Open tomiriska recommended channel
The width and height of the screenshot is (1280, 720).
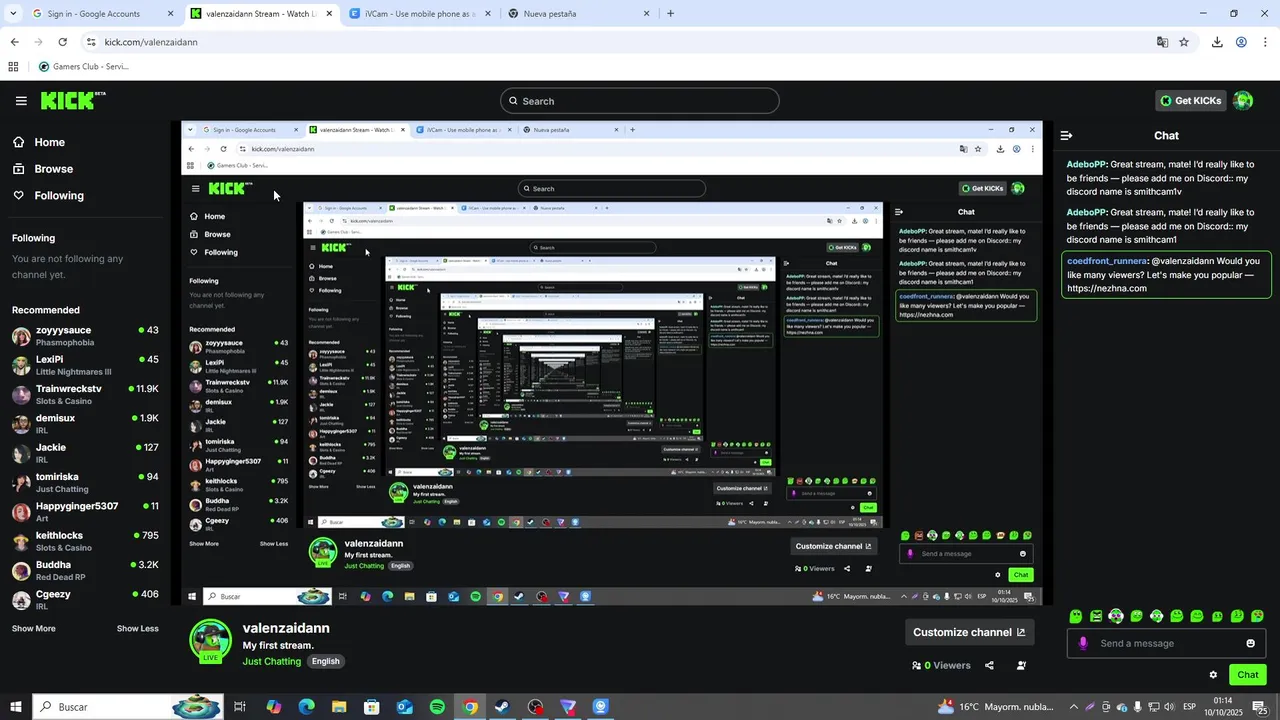(84, 482)
